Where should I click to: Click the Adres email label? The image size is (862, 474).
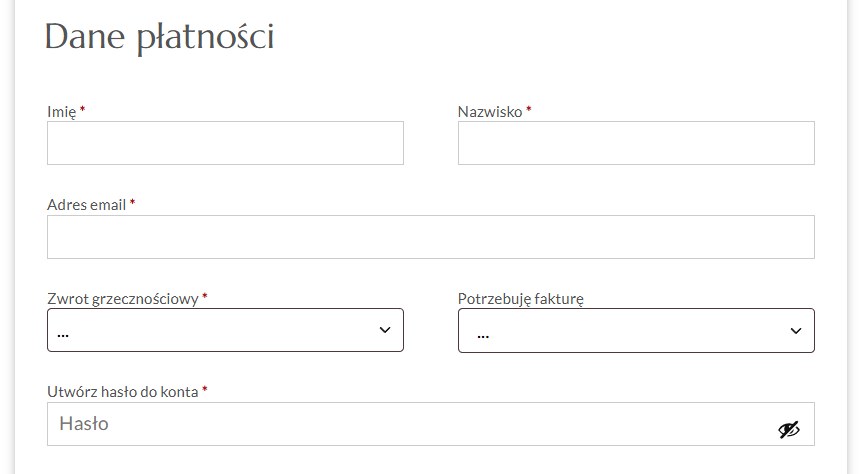pyautogui.click(x=86, y=205)
